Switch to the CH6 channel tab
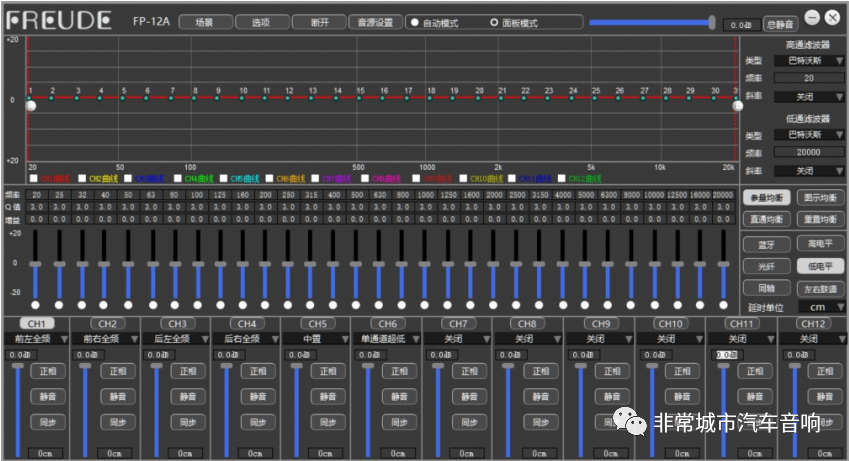Screen dimensions: 849x461 [387, 324]
